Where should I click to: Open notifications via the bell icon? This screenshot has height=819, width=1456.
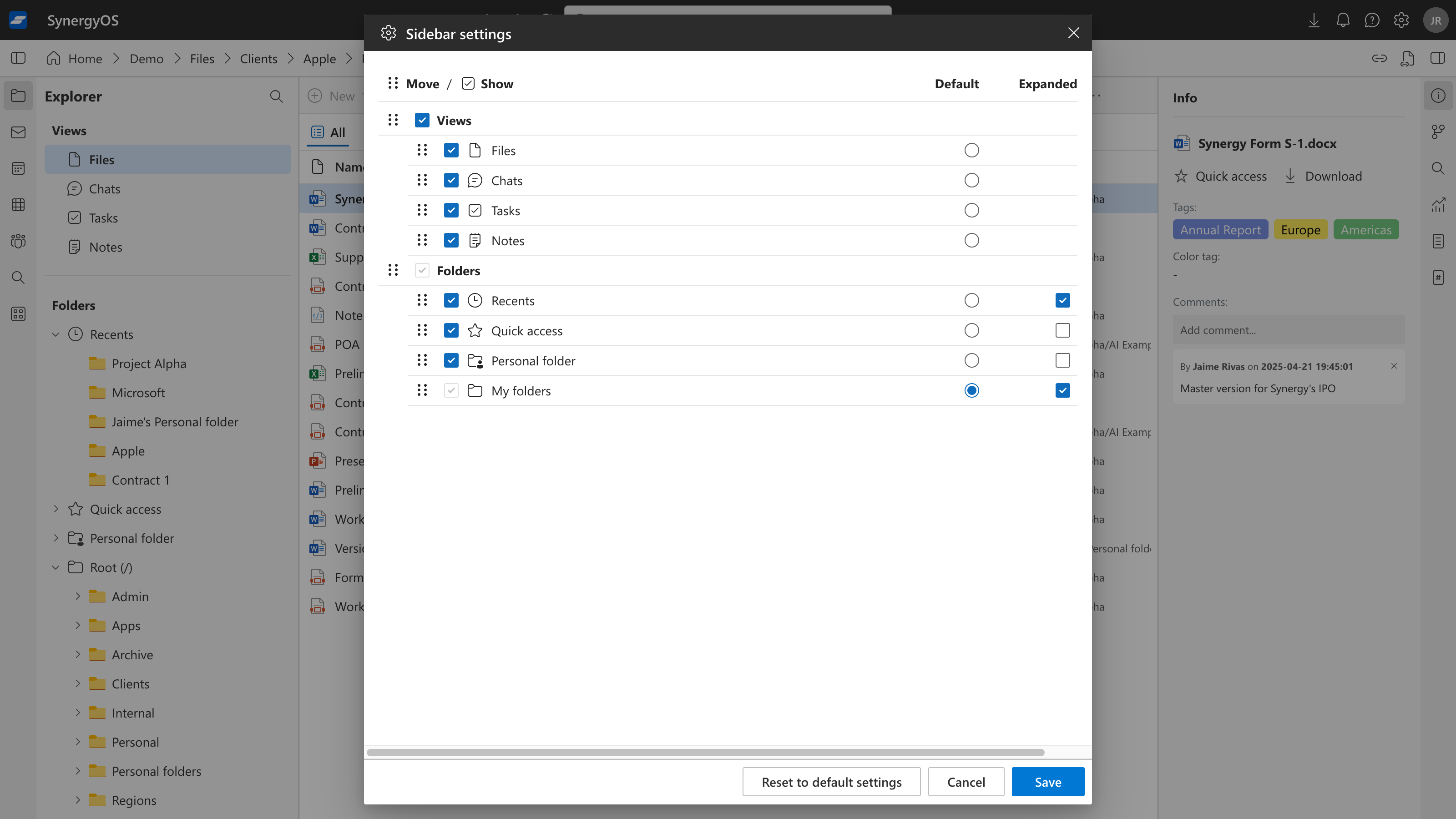click(x=1343, y=20)
